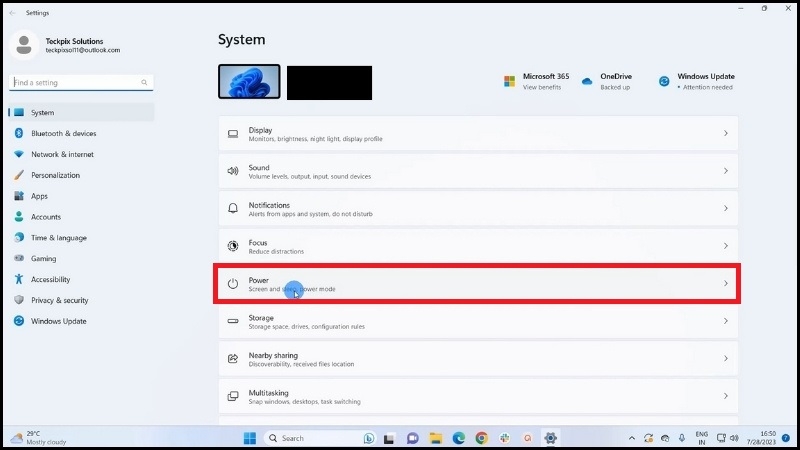Click the desktop wallpaper thumbnail preview

[249, 82]
